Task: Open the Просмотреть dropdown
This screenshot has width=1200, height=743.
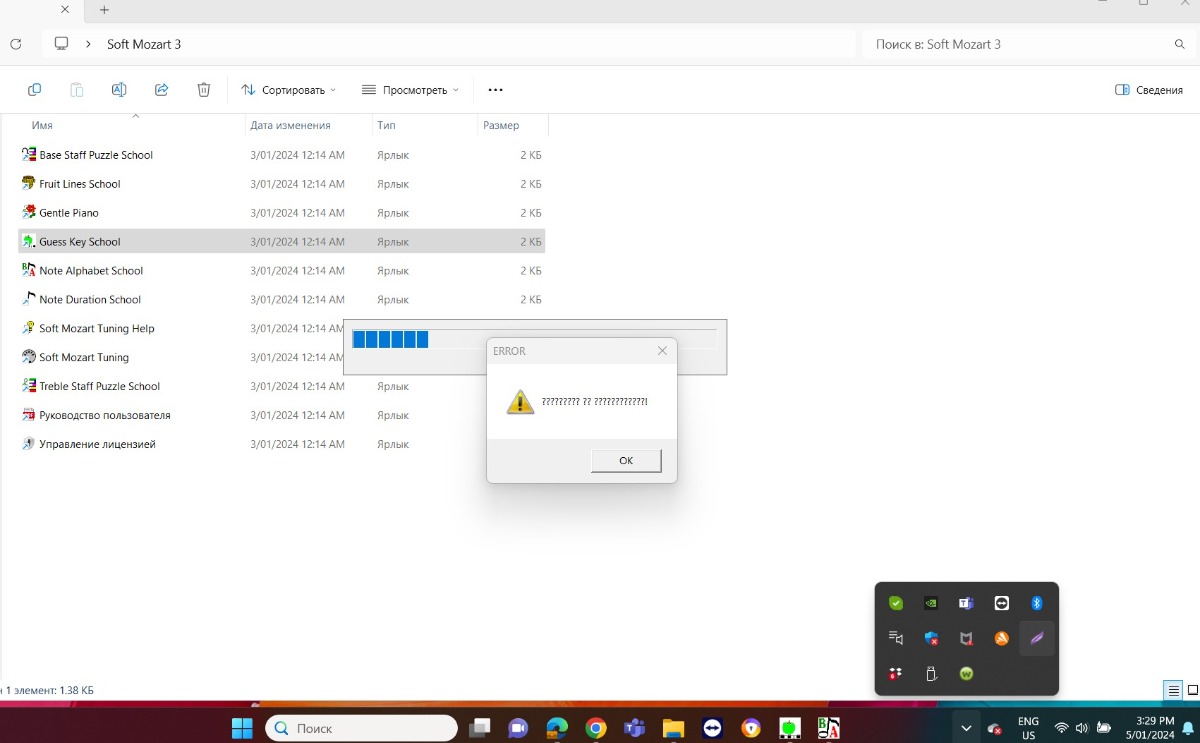Action: [410, 90]
